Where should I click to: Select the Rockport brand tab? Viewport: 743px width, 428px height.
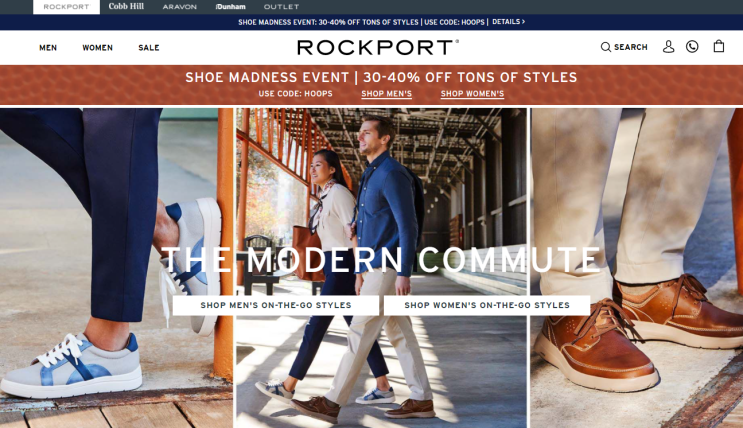[x=66, y=7]
